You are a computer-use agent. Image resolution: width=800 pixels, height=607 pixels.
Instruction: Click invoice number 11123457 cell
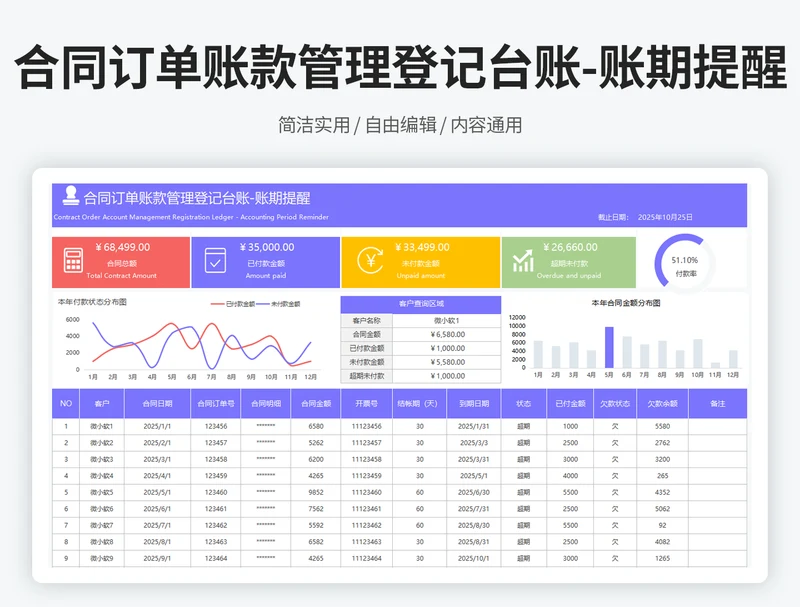(x=366, y=443)
